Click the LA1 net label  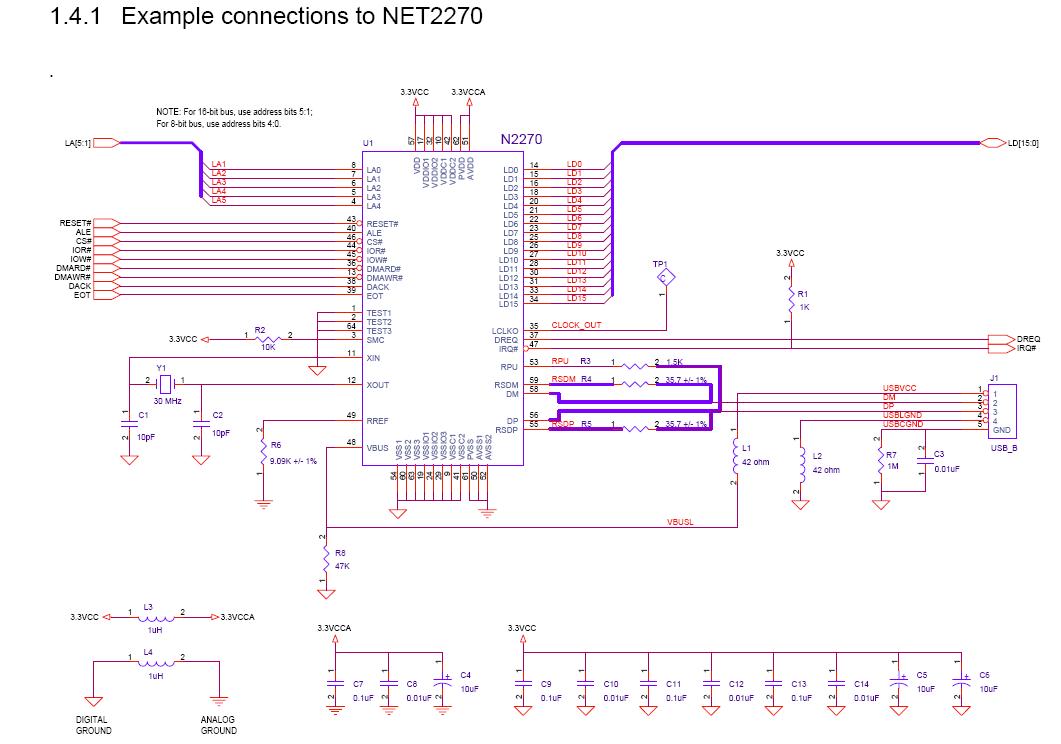click(219, 164)
